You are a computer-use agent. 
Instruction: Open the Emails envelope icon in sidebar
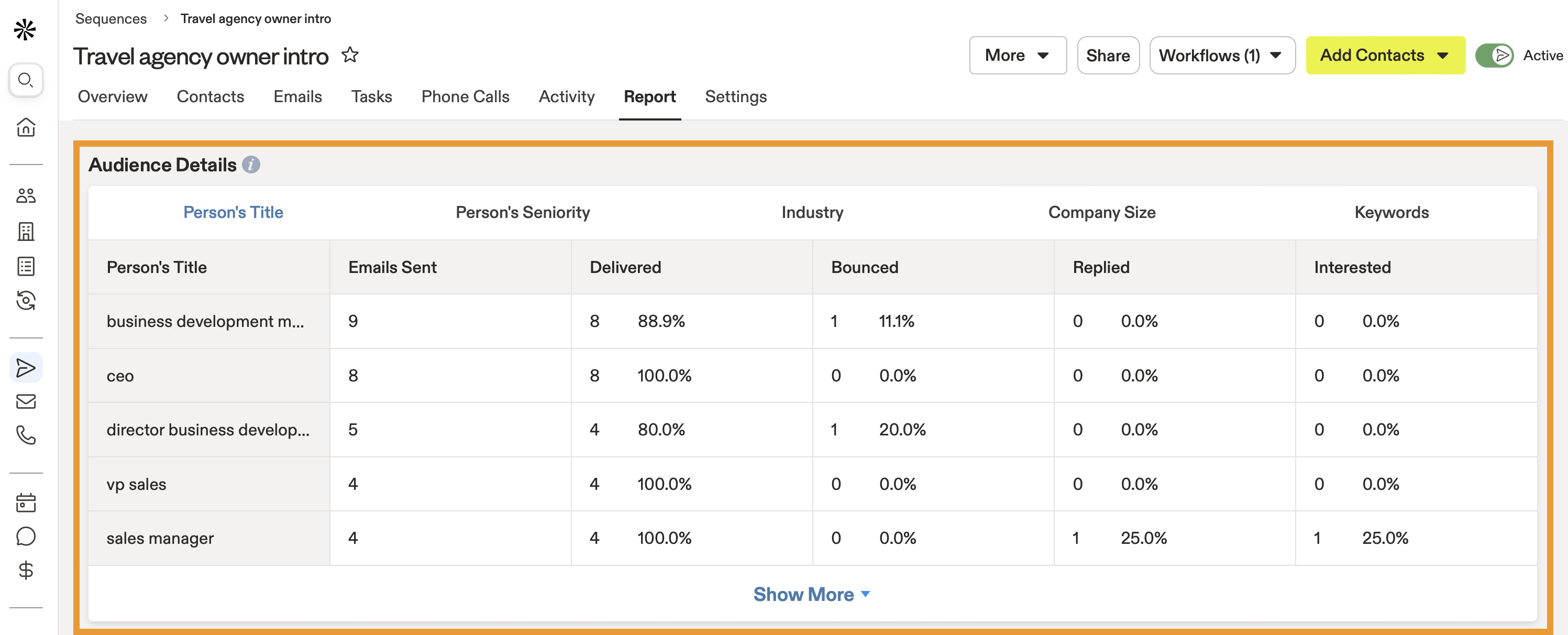coord(26,401)
